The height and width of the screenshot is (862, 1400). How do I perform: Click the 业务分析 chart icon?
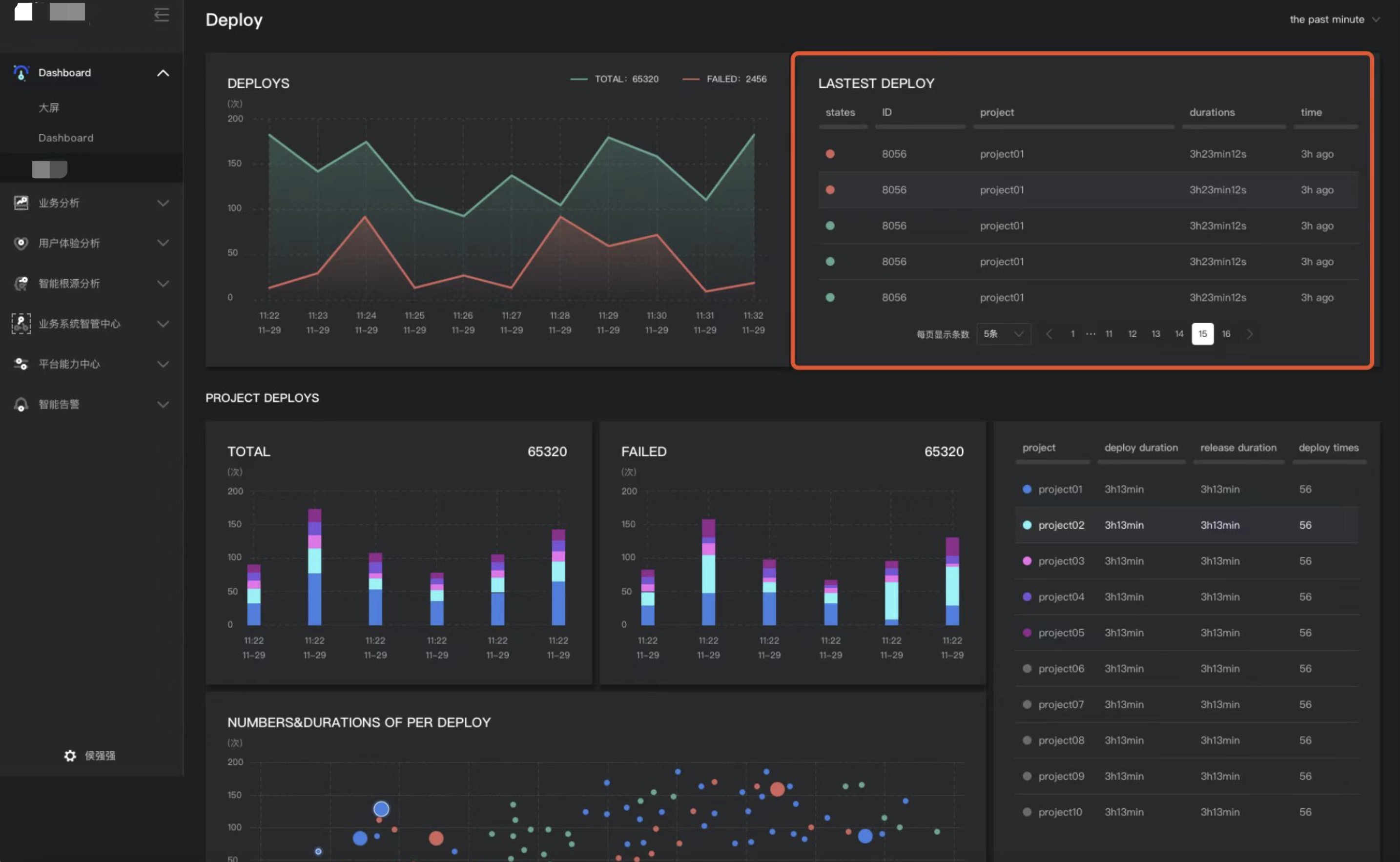pos(21,203)
